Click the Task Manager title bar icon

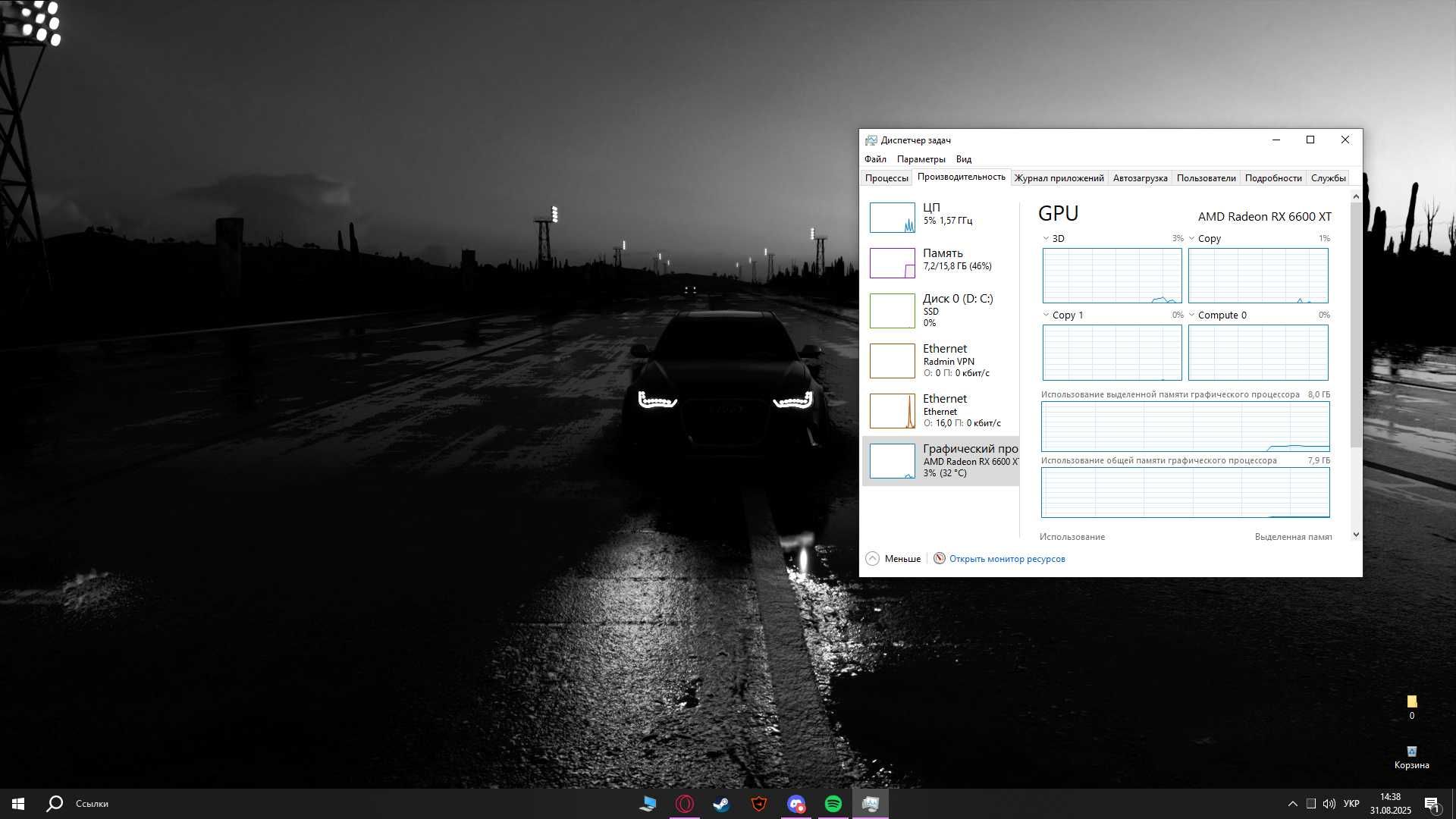coord(871,140)
